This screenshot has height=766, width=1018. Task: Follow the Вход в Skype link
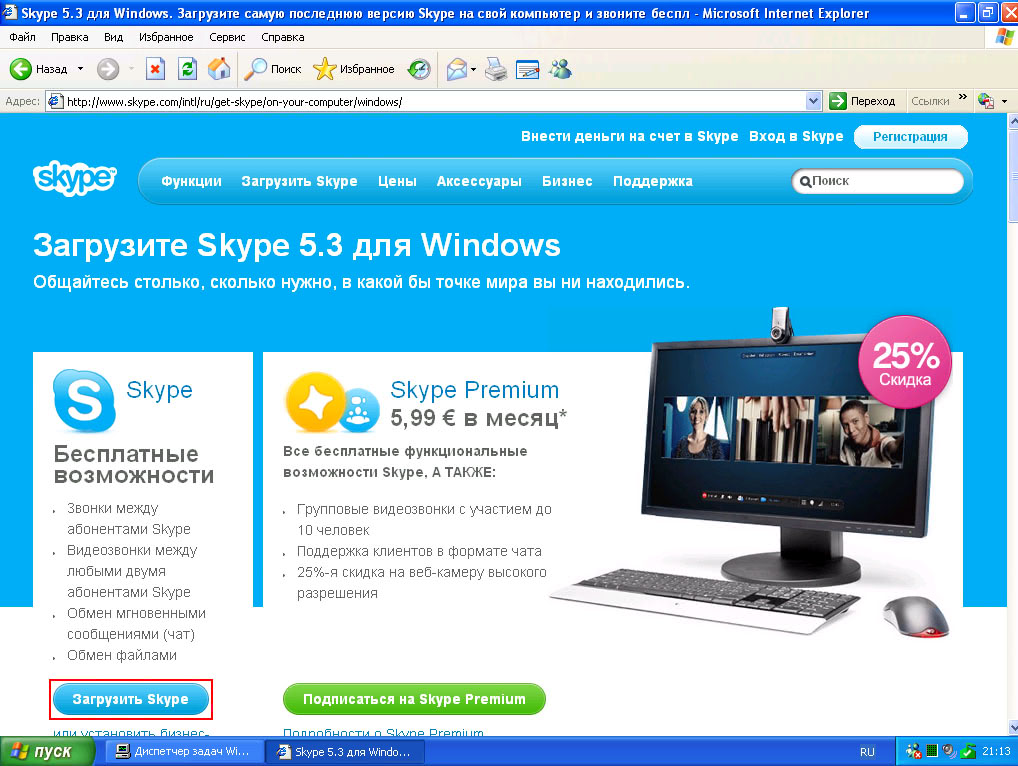[796, 136]
